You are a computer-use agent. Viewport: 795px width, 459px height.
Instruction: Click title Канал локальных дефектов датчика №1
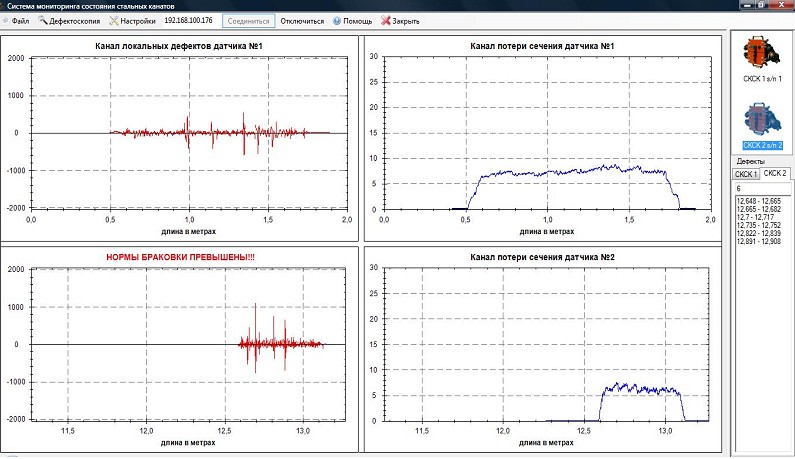179,46
